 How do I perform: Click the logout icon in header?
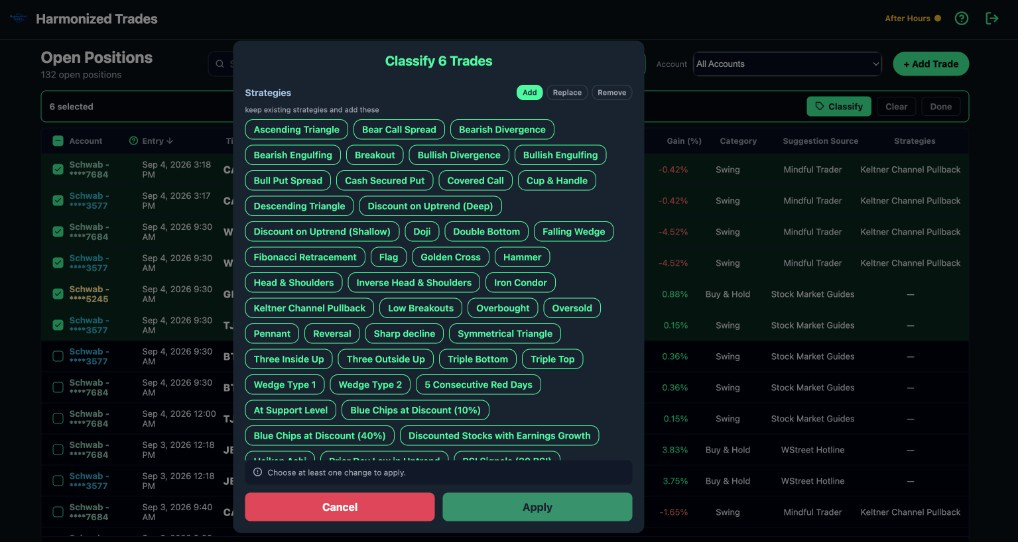point(992,18)
